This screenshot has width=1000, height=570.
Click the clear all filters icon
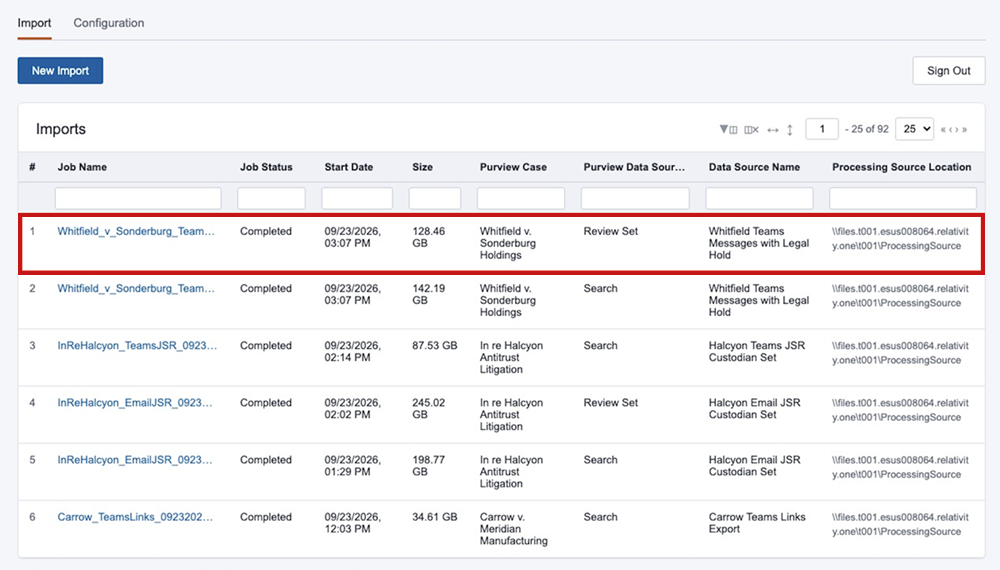pos(751,129)
